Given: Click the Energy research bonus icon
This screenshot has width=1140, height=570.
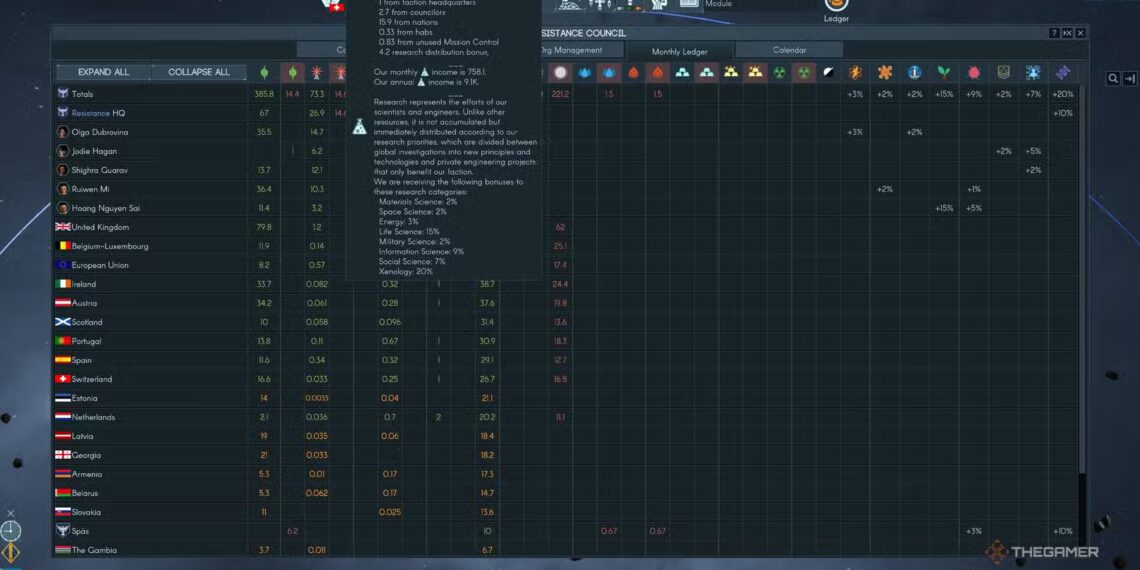Looking at the screenshot, I should click(855, 72).
